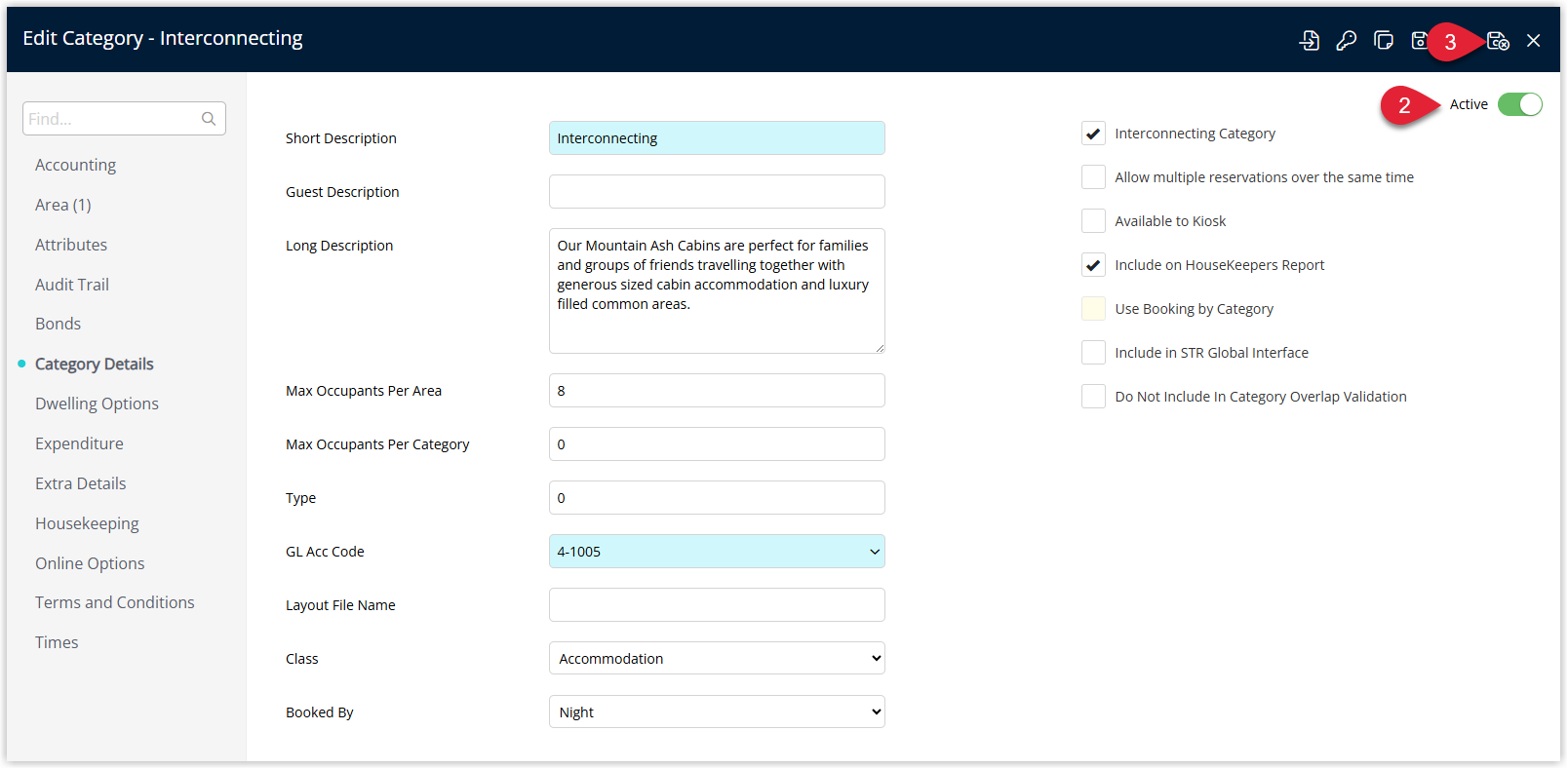The image size is (1568, 769).
Task: Open the key icon in header
Action: [x=1347, y=41]
